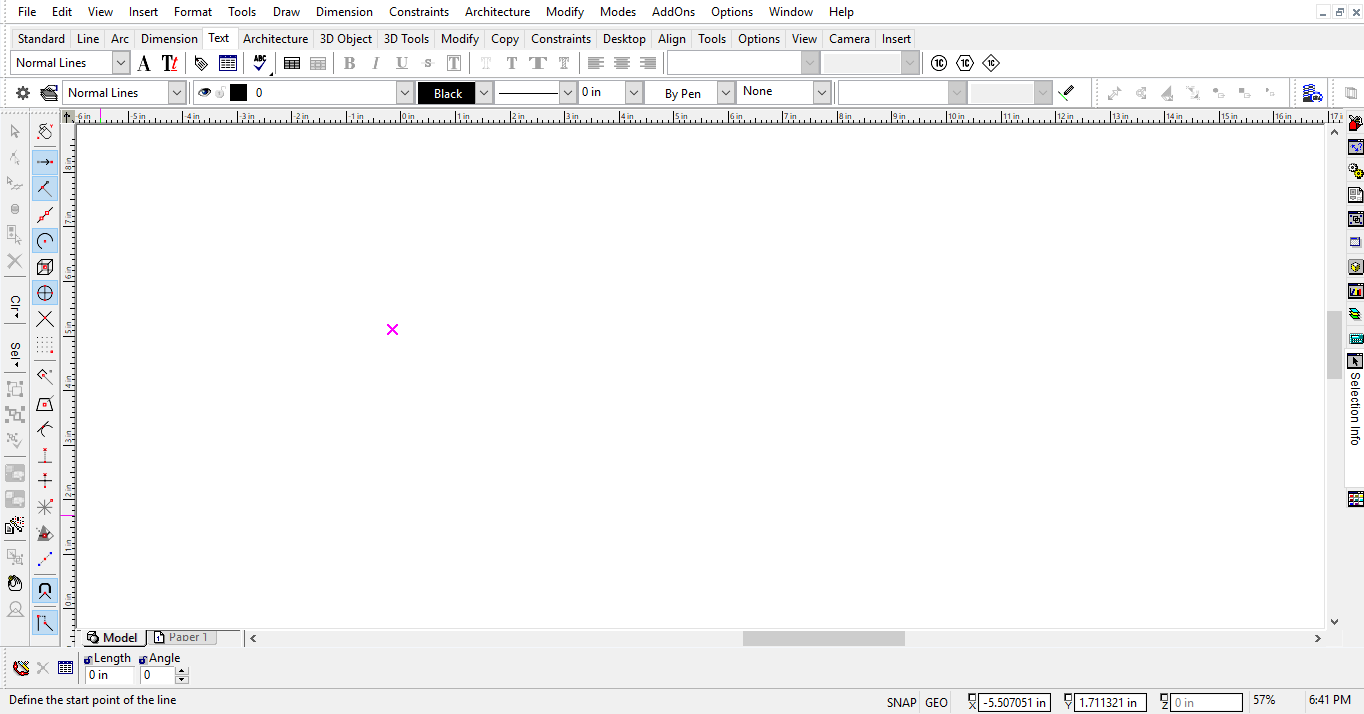The width and height of the screenshot is (1364, 714).
Task: Click the Black pen color box
Action: coord(447,93)
